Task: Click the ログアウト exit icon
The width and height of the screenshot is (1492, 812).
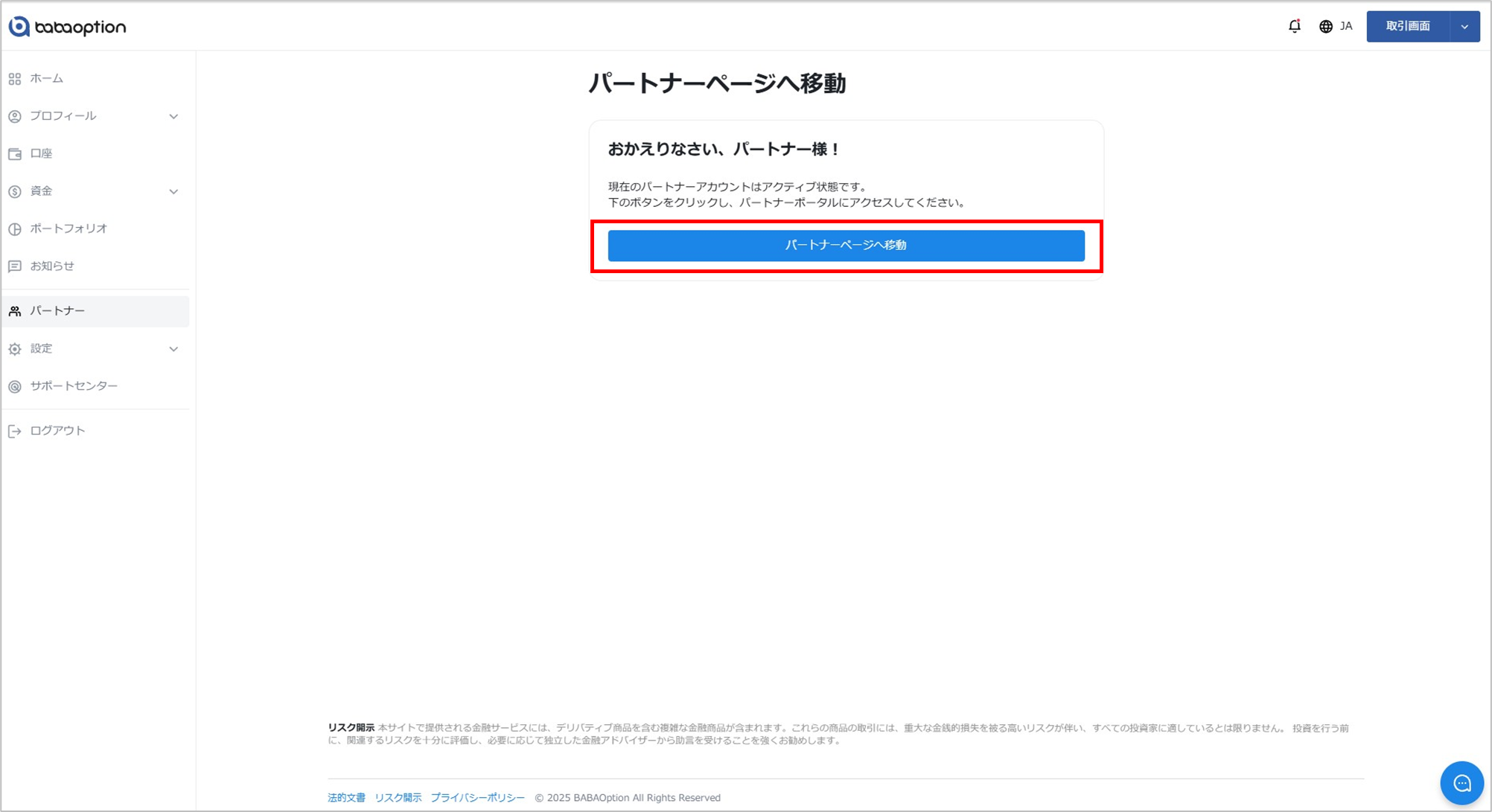Action: [x=15, y=432]
